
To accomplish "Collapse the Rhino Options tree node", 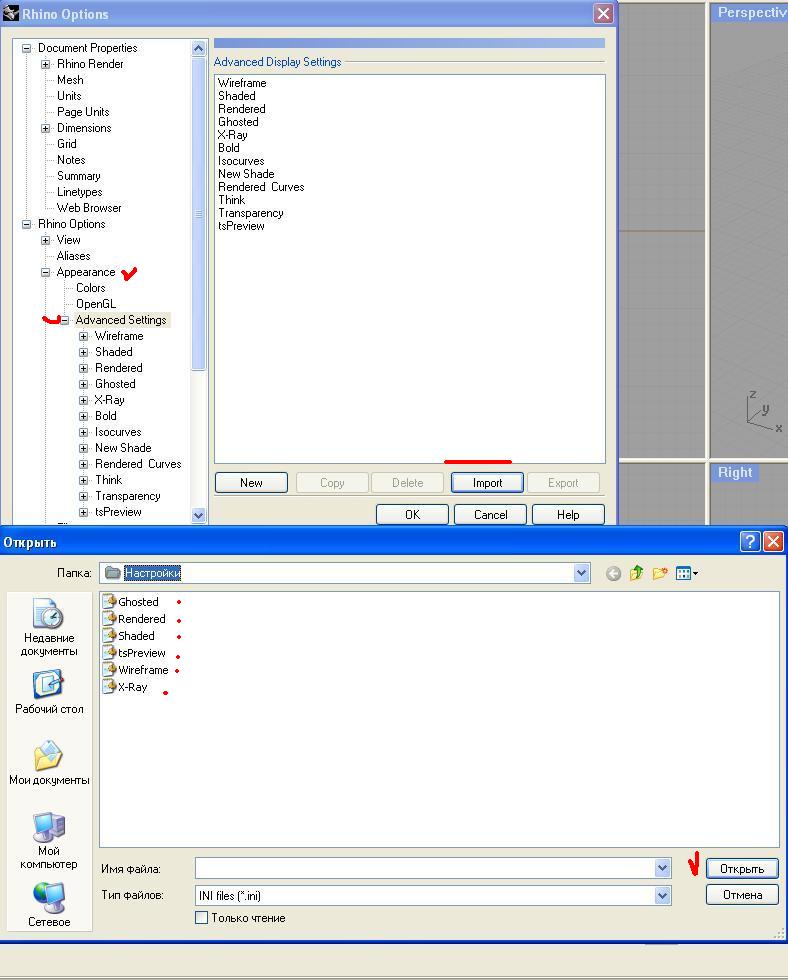I will 26,224.
